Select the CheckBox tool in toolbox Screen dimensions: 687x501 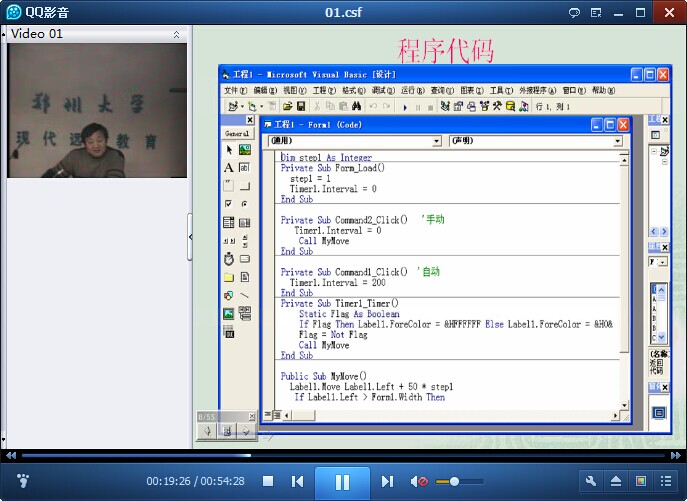point(229,204)
